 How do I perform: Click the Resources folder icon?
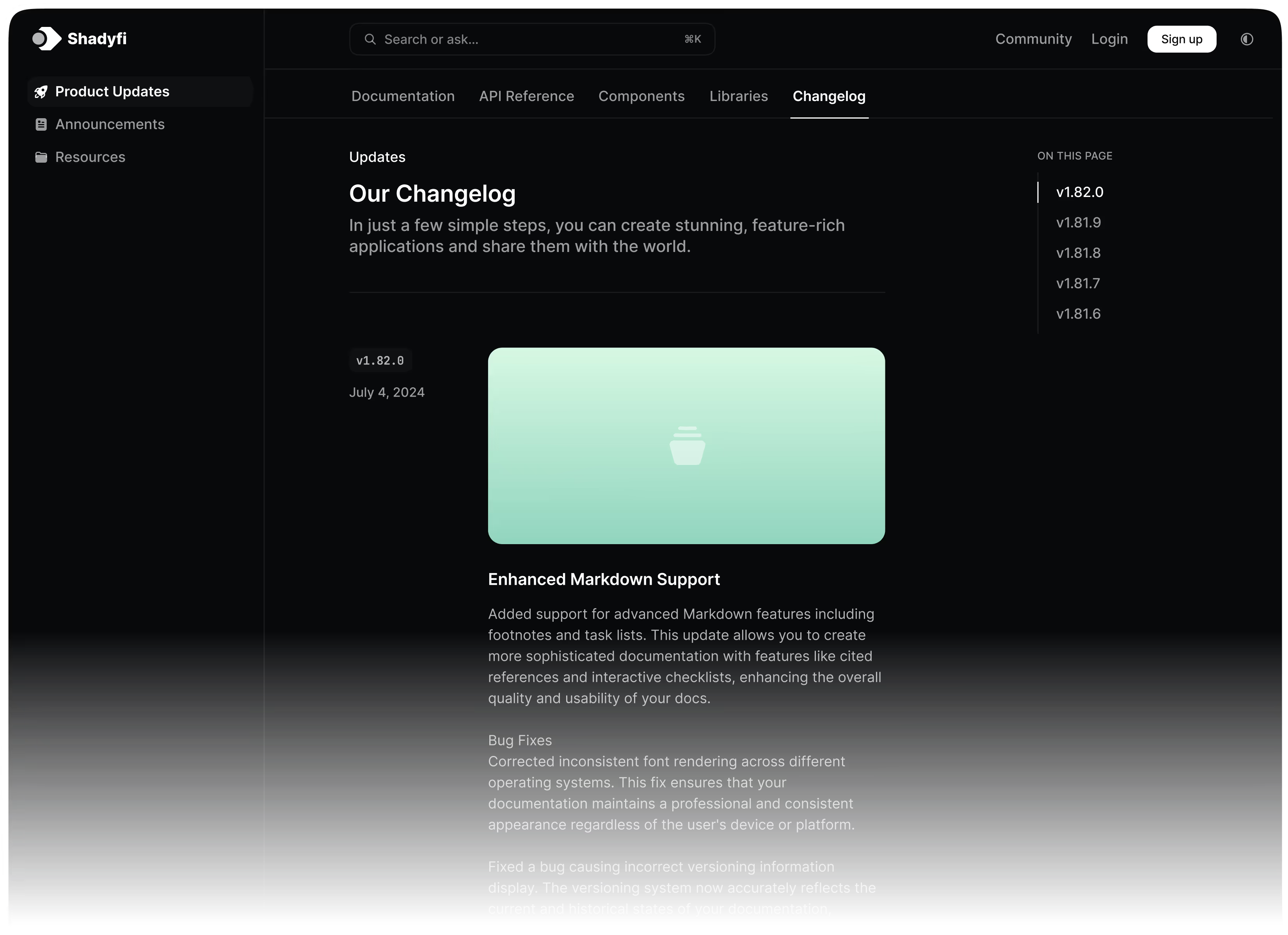pyautogui.click(x=41, y=157)
